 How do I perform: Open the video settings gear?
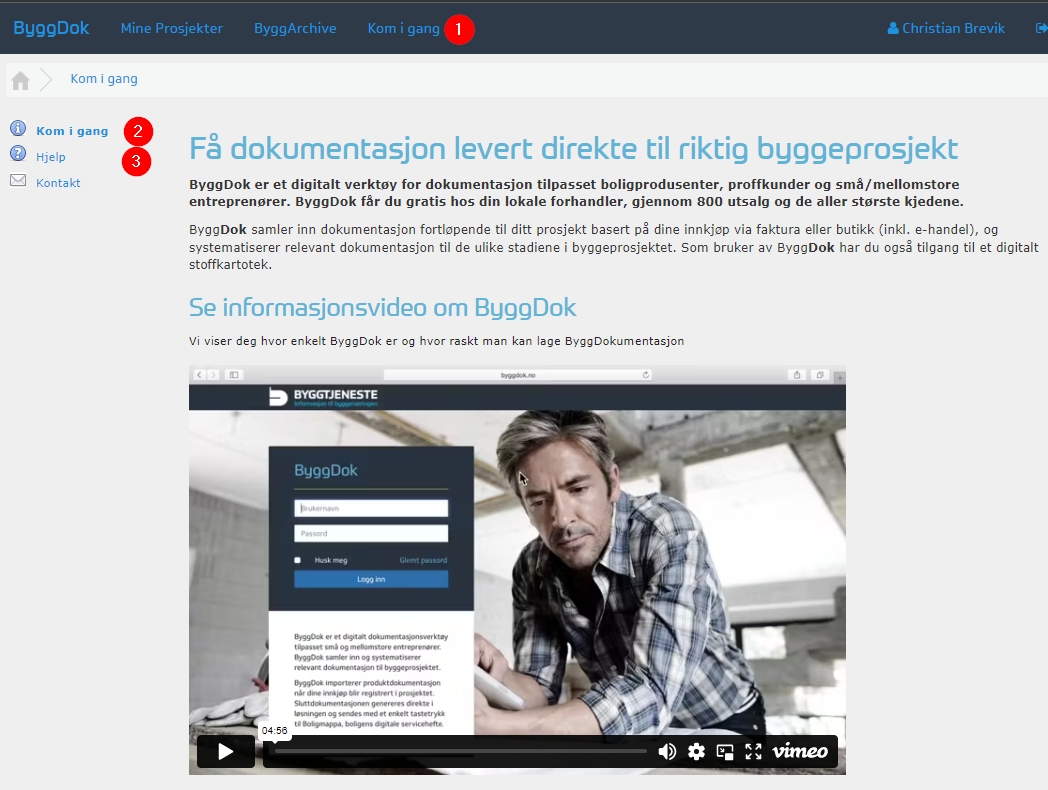click(x=697, y=752)
